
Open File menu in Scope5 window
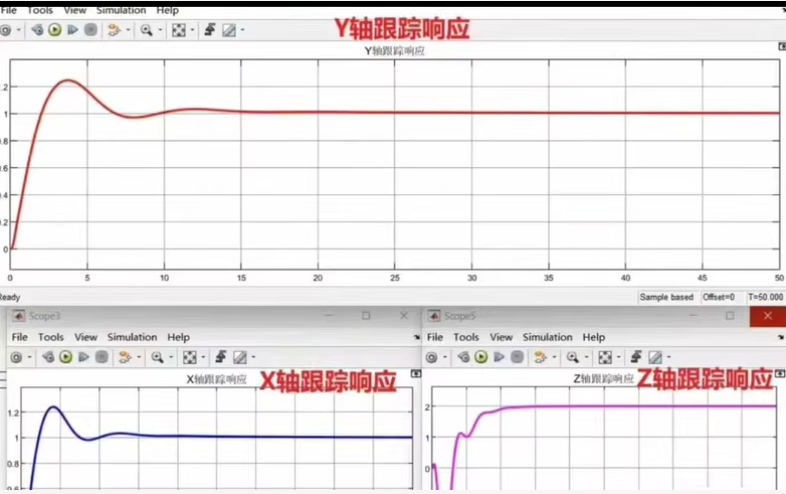435,337
